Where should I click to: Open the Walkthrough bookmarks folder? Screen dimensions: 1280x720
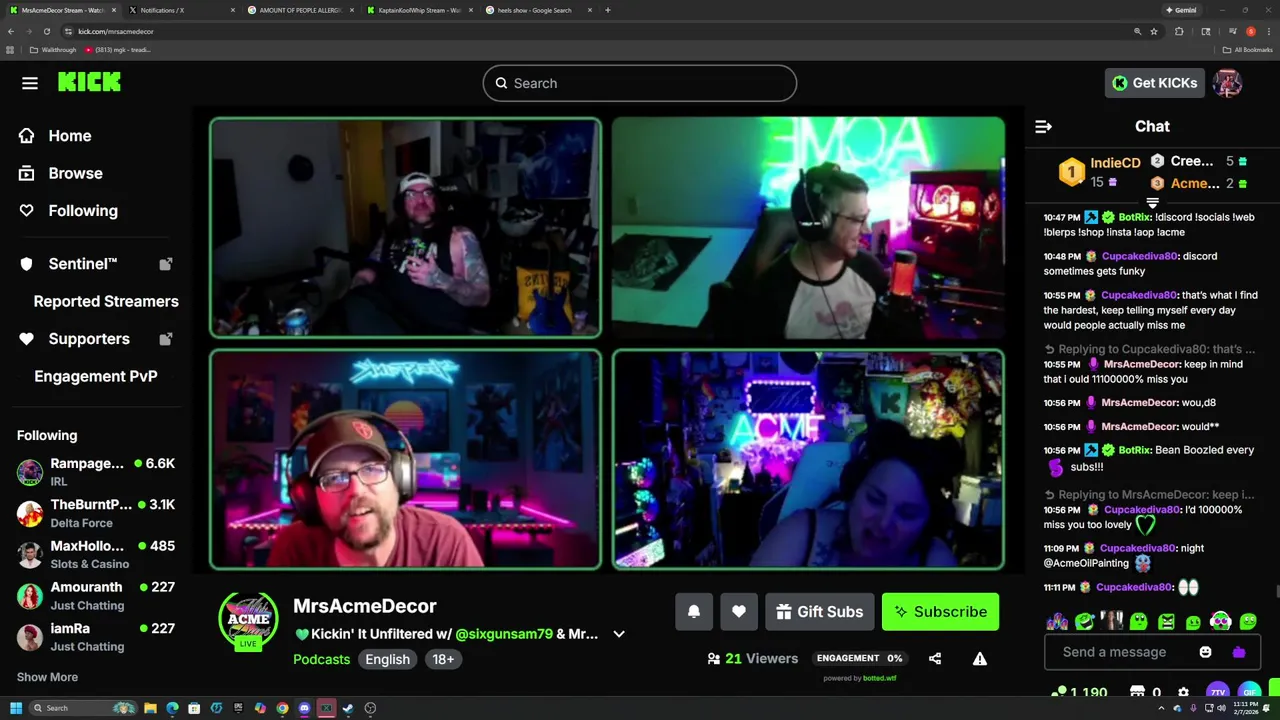[53, 50]
